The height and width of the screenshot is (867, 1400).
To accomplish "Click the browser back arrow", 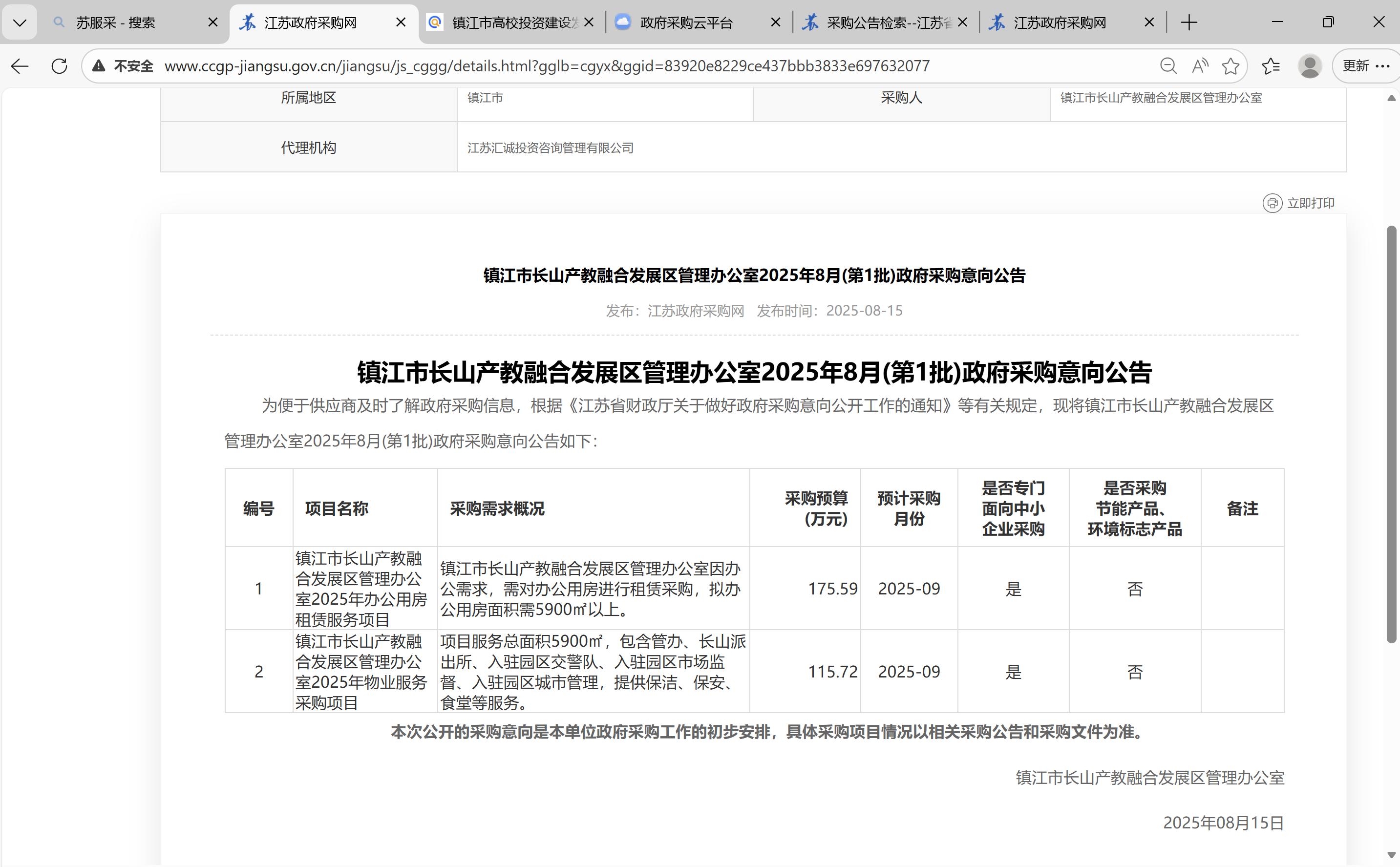I will pyautogui.click(x=20, y=66).
